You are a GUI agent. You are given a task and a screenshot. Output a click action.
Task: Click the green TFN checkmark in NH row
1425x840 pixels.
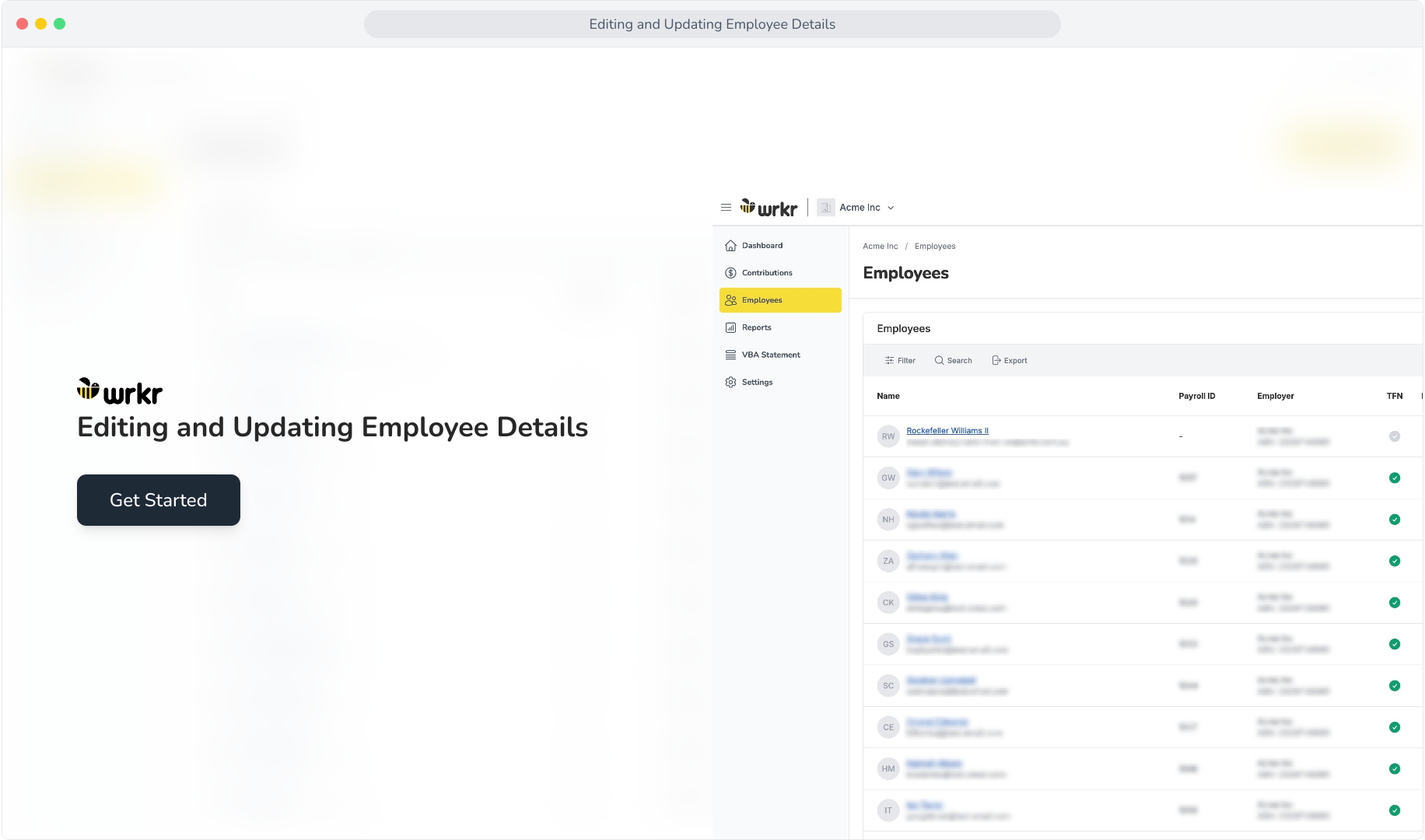pyautogui.click(x=1395, y=520)
